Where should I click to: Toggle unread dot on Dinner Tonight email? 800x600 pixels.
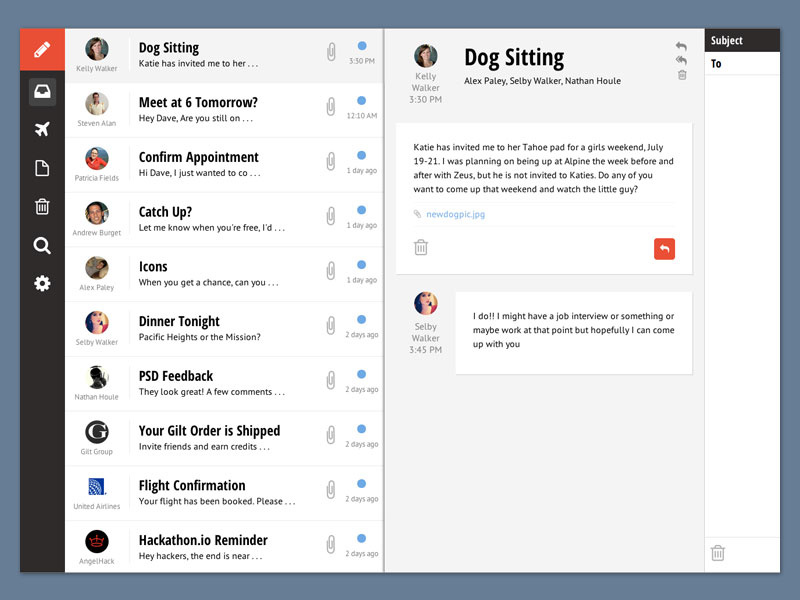pyautogui.click(x=361, y=319)
